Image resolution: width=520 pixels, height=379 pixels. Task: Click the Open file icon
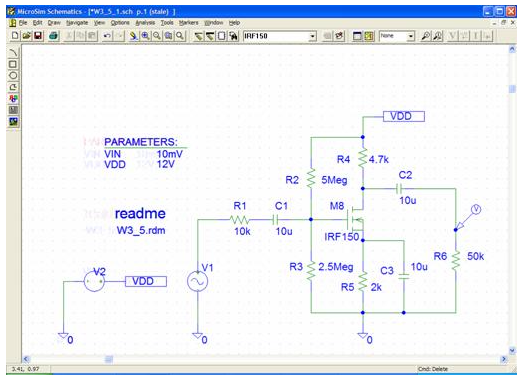pos(26,36)
